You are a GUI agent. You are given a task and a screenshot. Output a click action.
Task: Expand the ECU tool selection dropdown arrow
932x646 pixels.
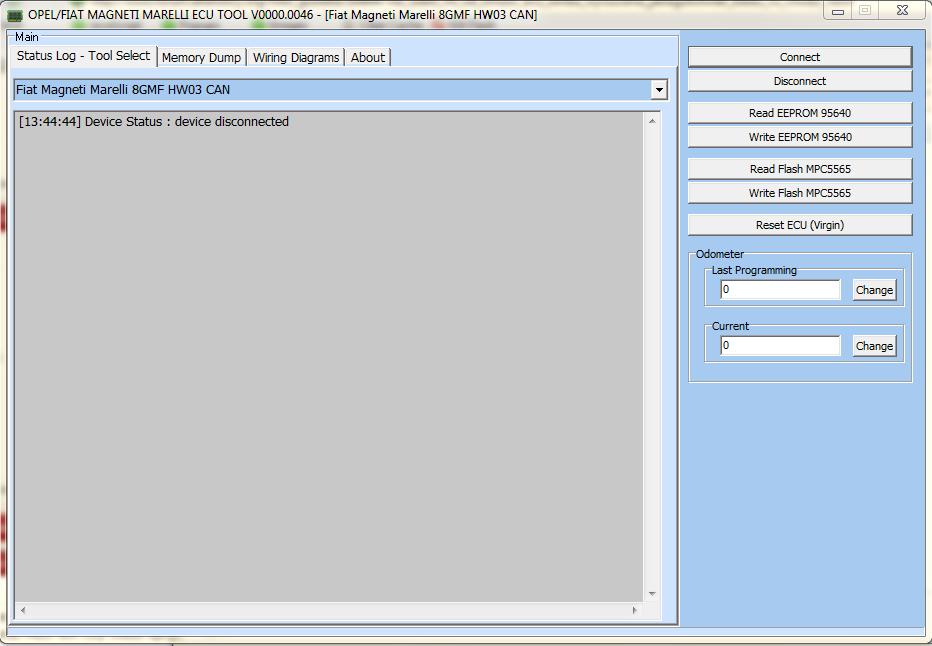(x=659, y=90)
